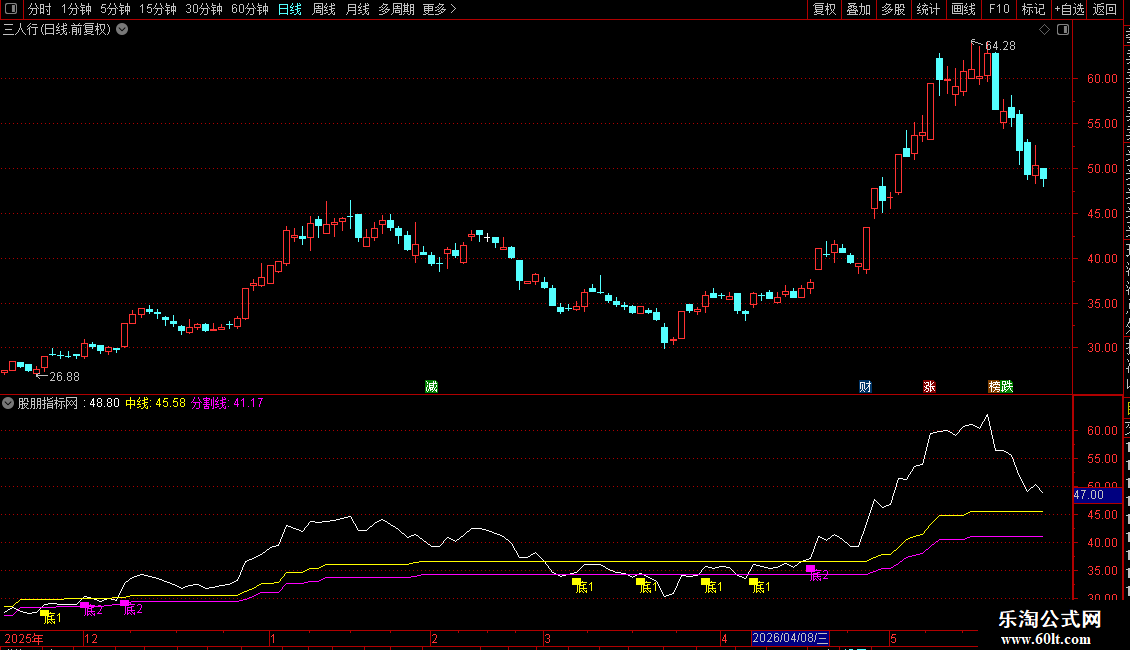Select the 5分钟 period tab
Viewport: 1130px width, 650px height.
[115, 9]
